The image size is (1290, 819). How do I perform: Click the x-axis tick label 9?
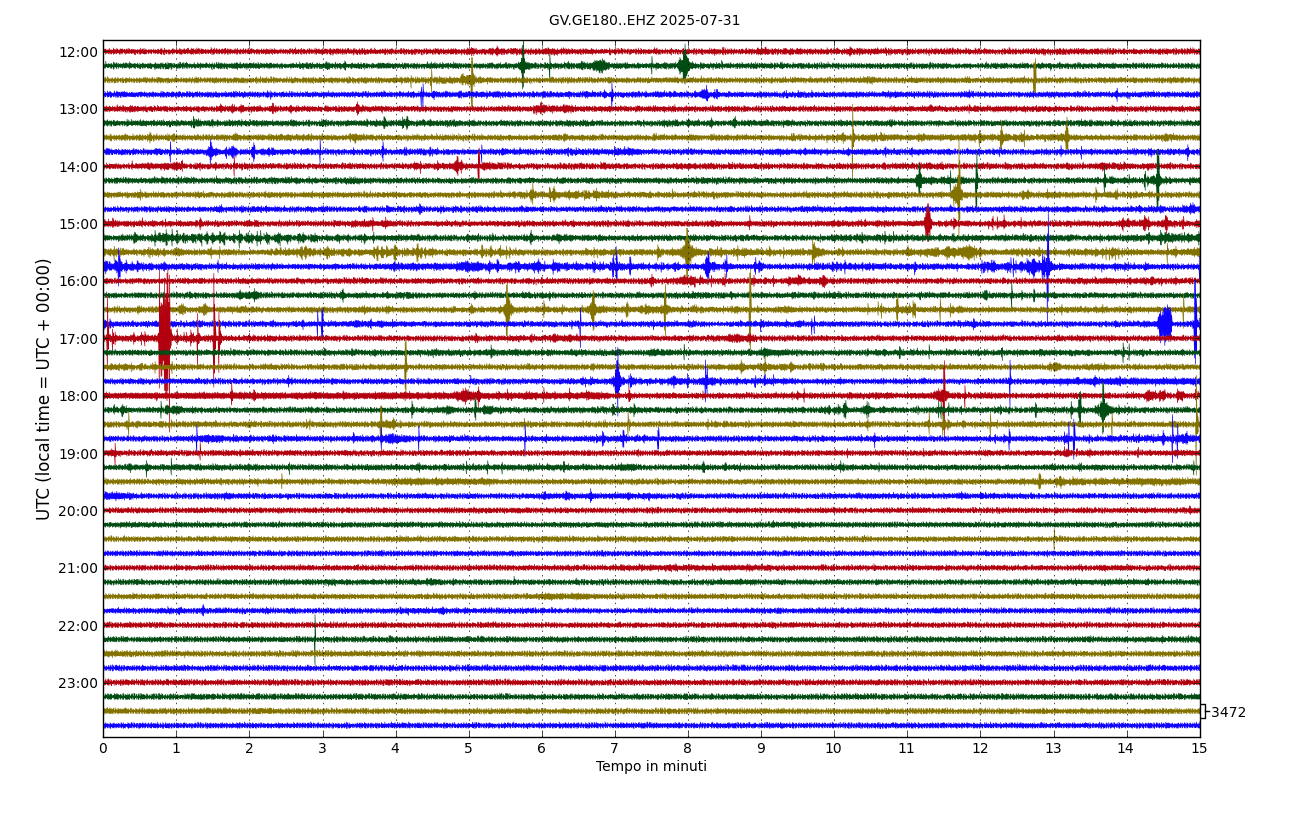tap(761, 748)
